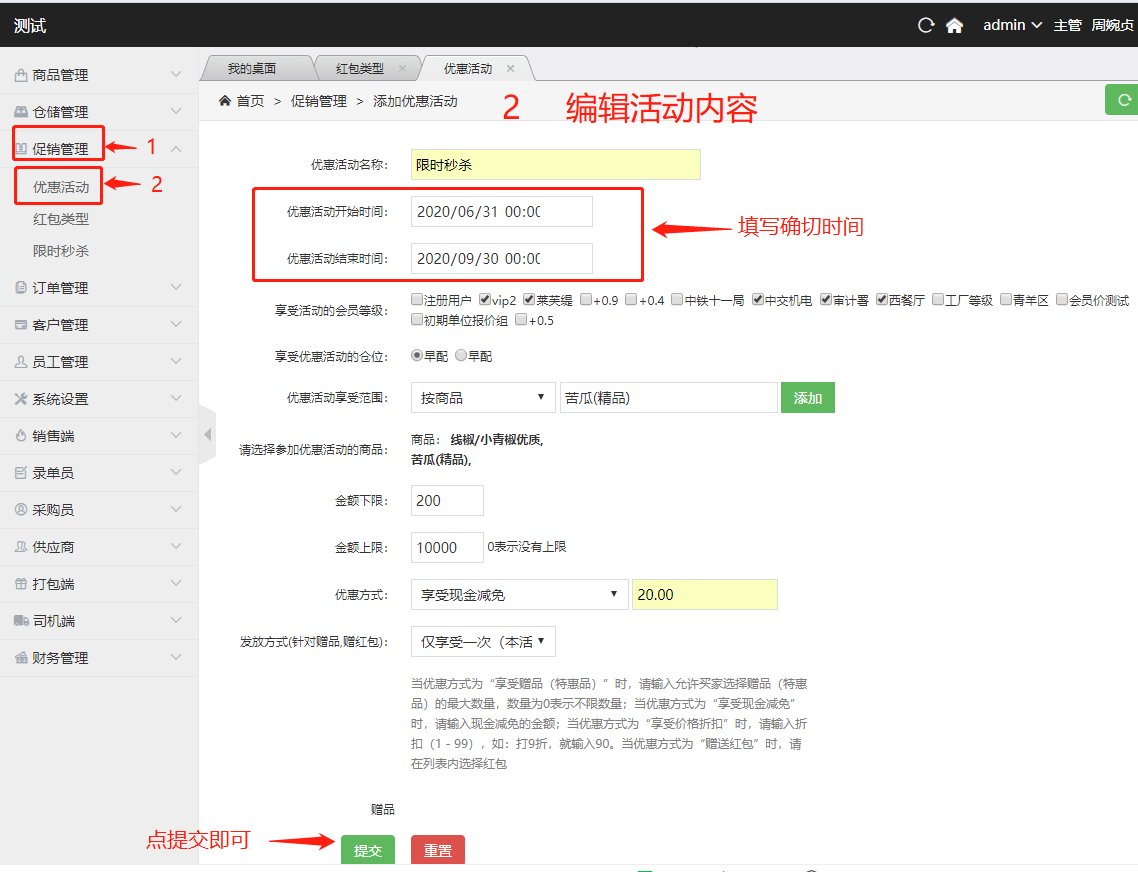Open the 按商品 scope dropdown
Screen dimensions: 1138x872
click(x=483, y=398)
